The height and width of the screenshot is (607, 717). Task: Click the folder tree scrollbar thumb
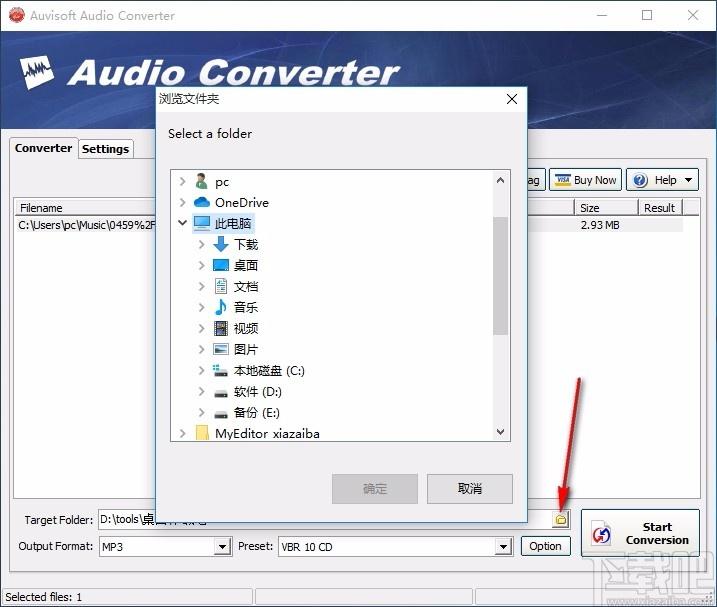pos(501,276)
